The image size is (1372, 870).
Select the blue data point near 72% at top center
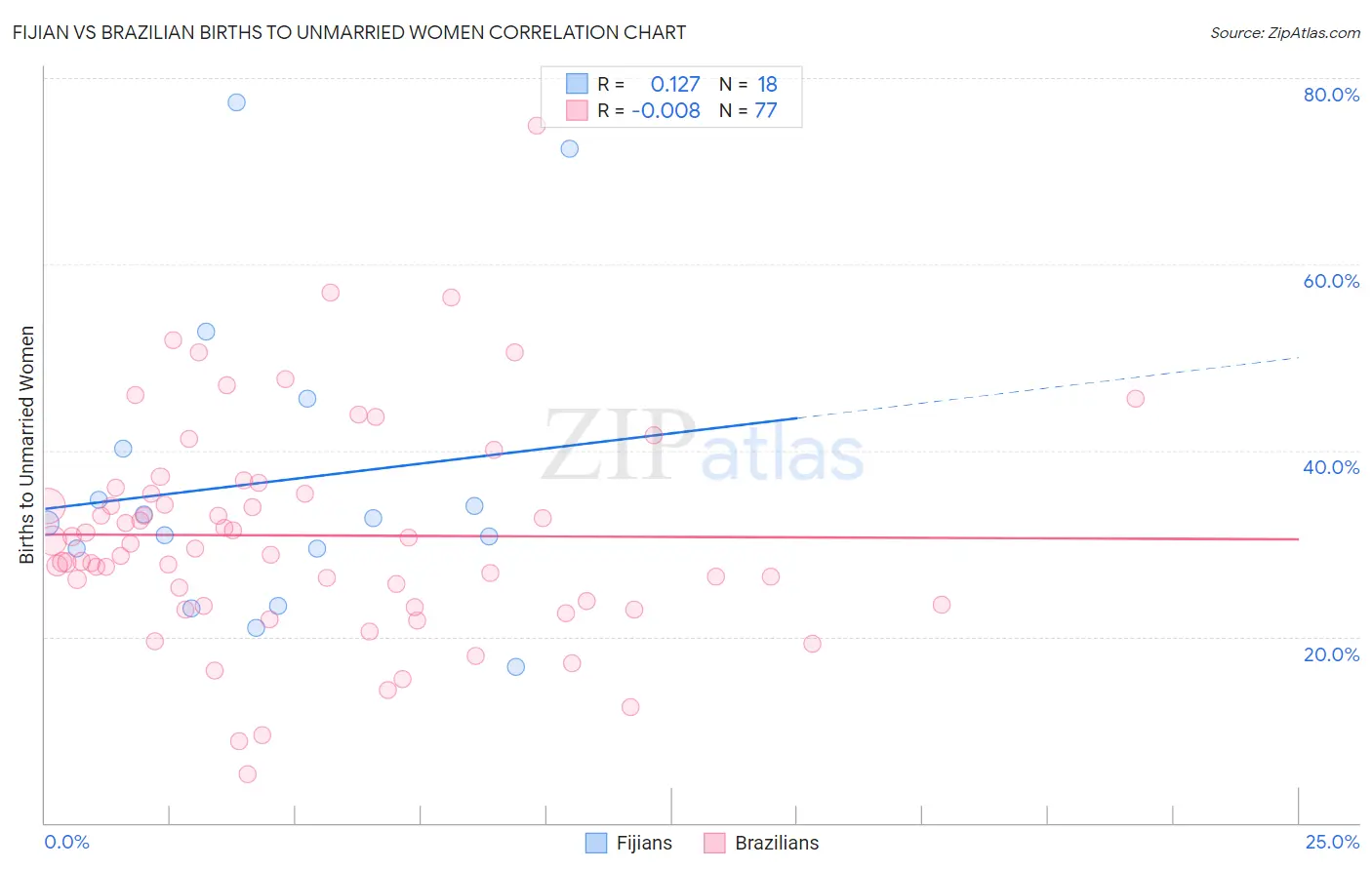(x=569, y=149)
